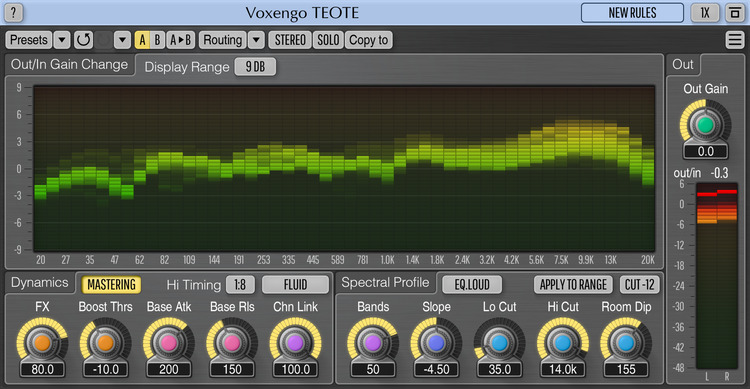
Task: Click the Slope value field -4.50
Action: coord(436,369)
